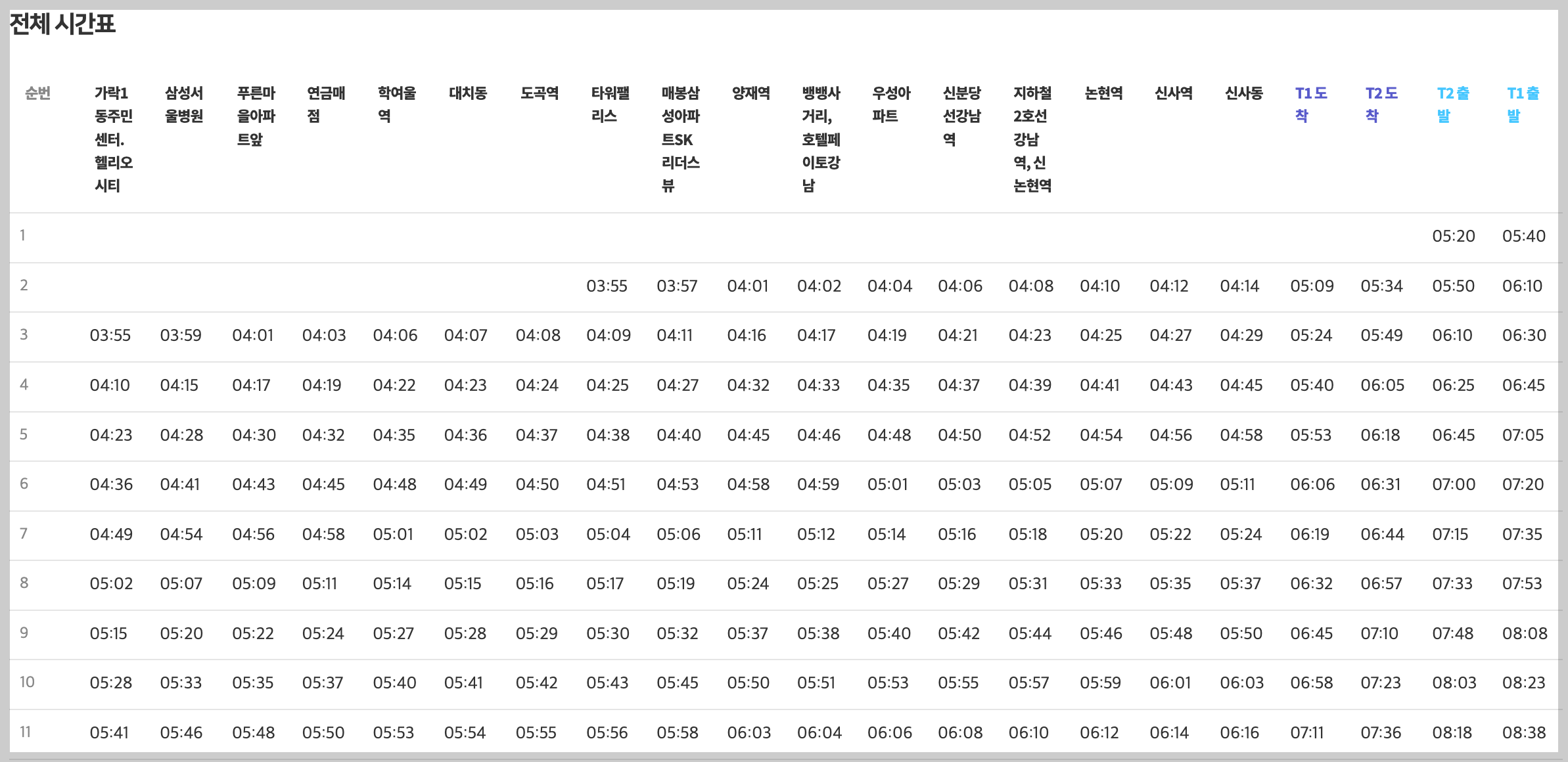Image resolution: width=1568 pixels, height=762 pixels.
Task: Click the 매봉삼성아파트SK리더스뷰 header
Action: pyautogui.click(x=680, y=139)
